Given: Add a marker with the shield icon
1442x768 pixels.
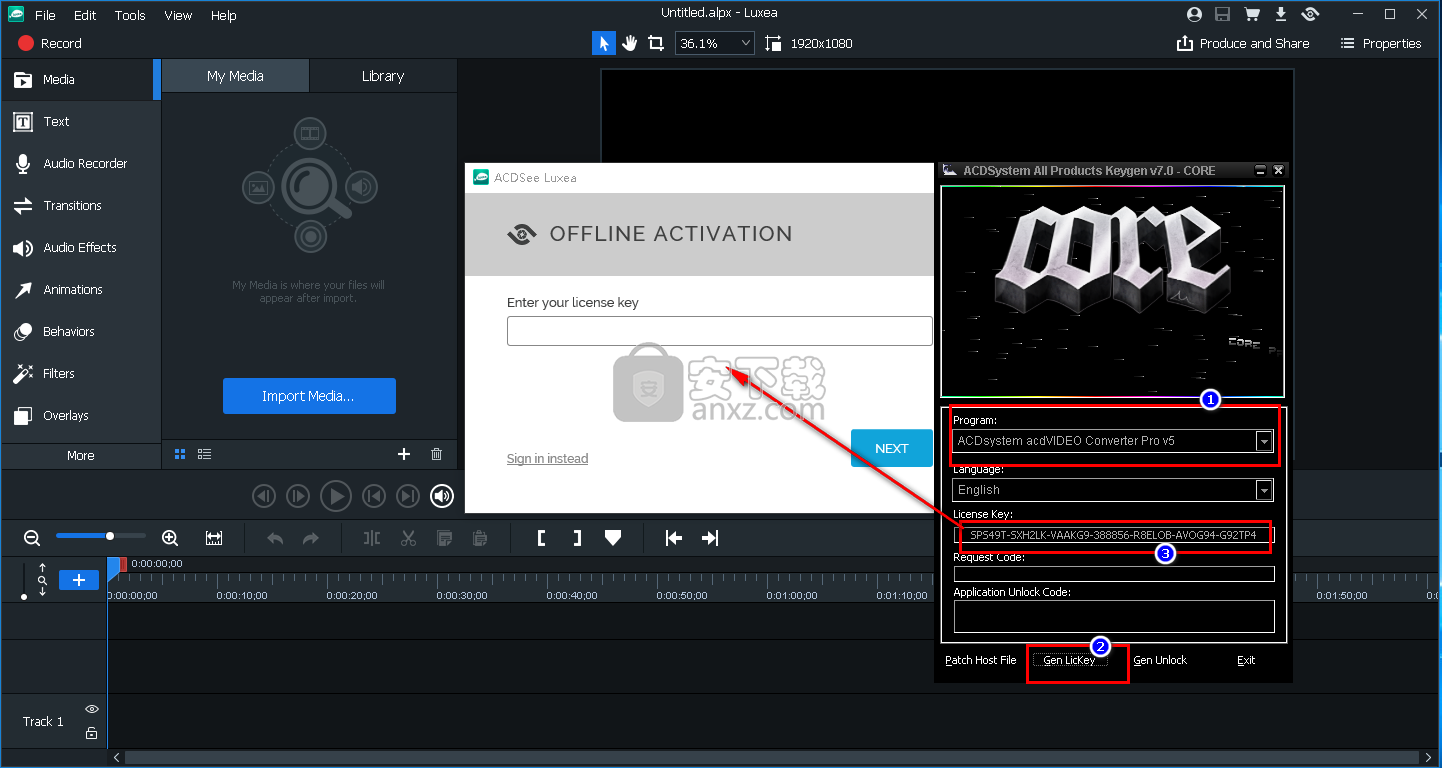Looking at the screenshot, I should coord(613,538).
